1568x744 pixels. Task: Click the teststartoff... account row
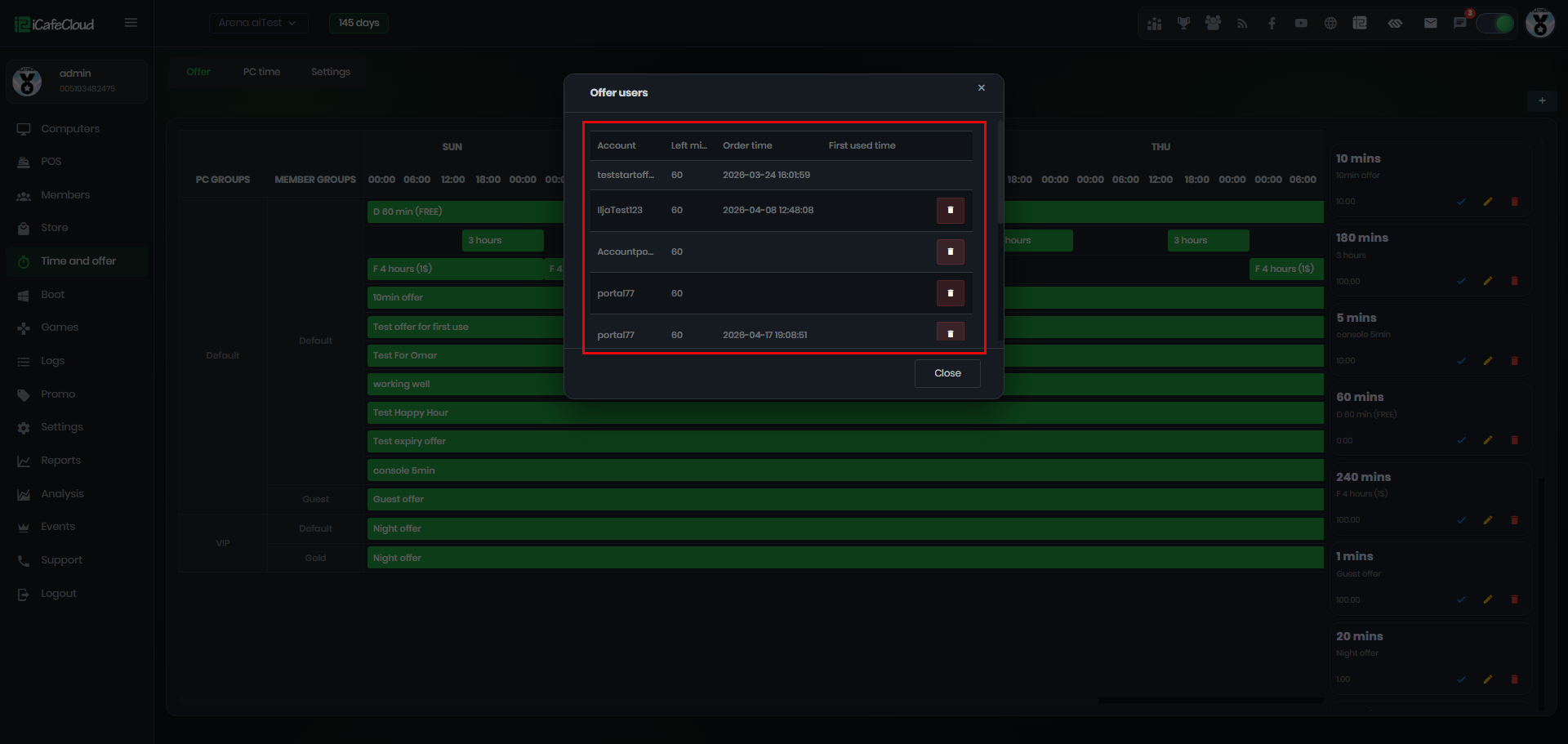pos(782,175)
